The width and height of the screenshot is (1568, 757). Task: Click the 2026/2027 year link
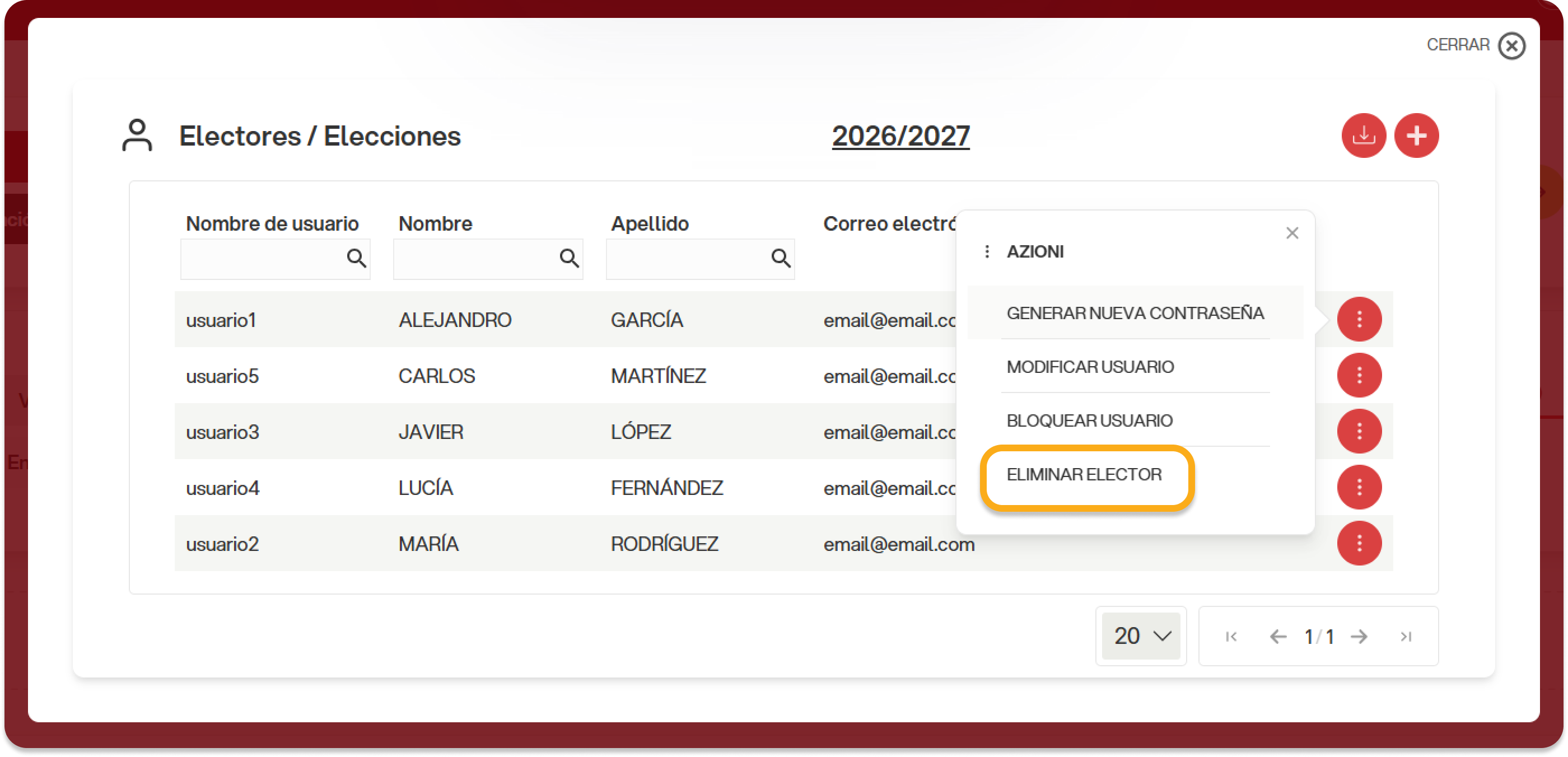click(x=900, y=135)
